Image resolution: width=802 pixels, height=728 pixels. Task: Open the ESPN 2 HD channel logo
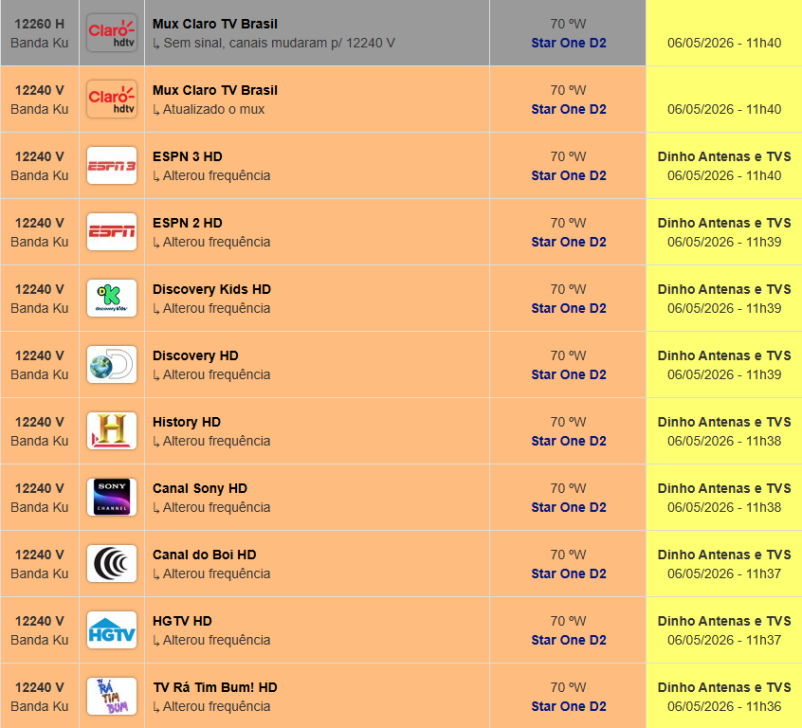point(112,232)
